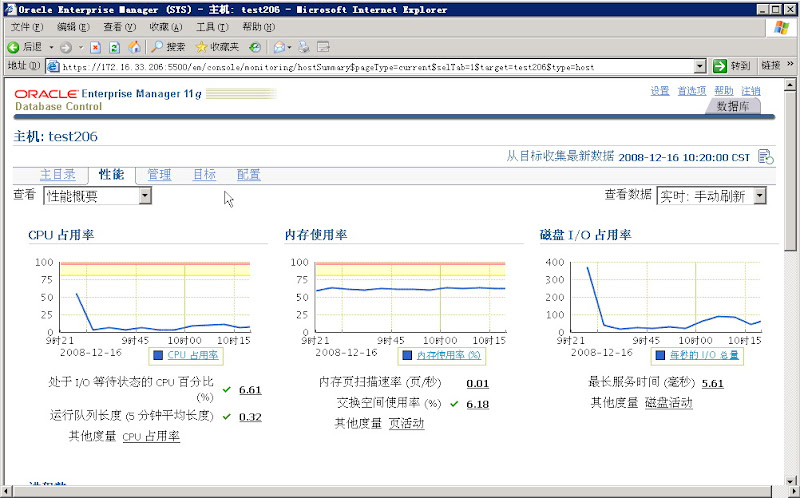Click the 0.01 memory page scan value
The height and width of the screenshot is (498, 800).
tap(478, 384)
